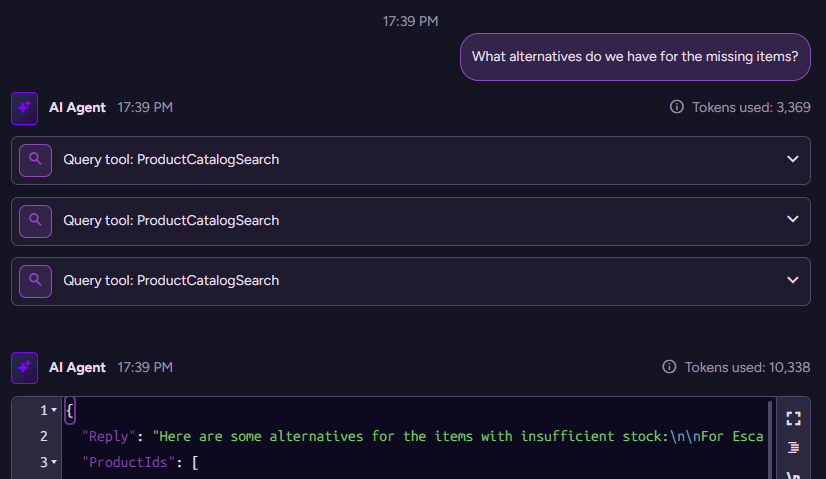The image size is (826, 479).
Task: Click the first ProductCatalogSearch search icon
Action: click(x=35, y=160)
